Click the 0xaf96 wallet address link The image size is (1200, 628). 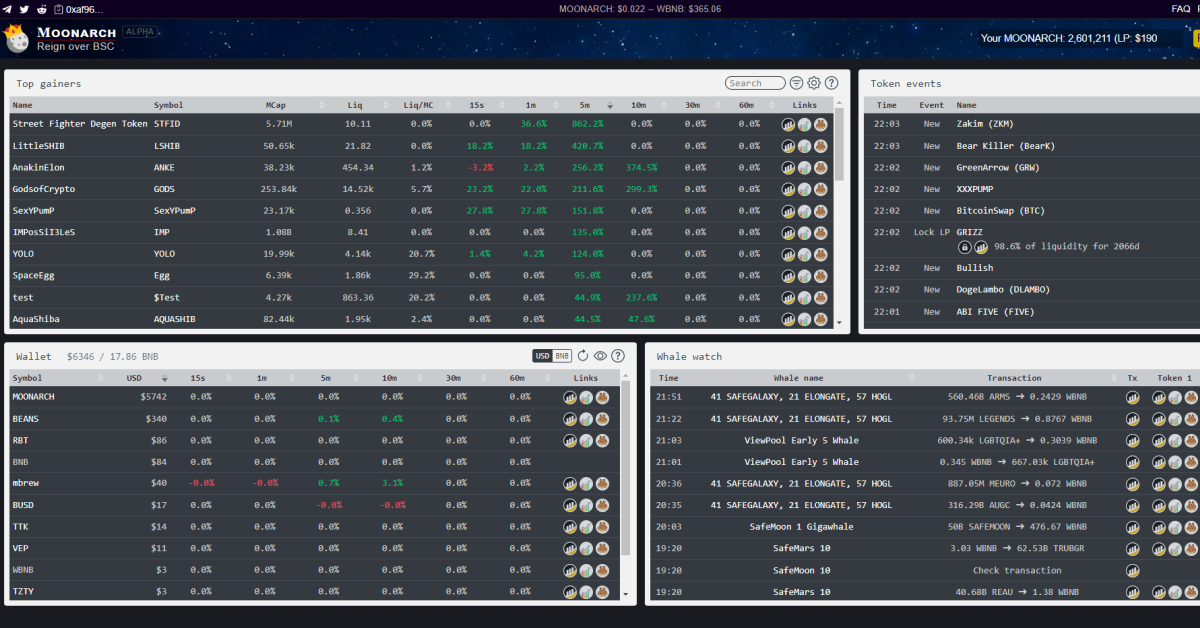85,8
